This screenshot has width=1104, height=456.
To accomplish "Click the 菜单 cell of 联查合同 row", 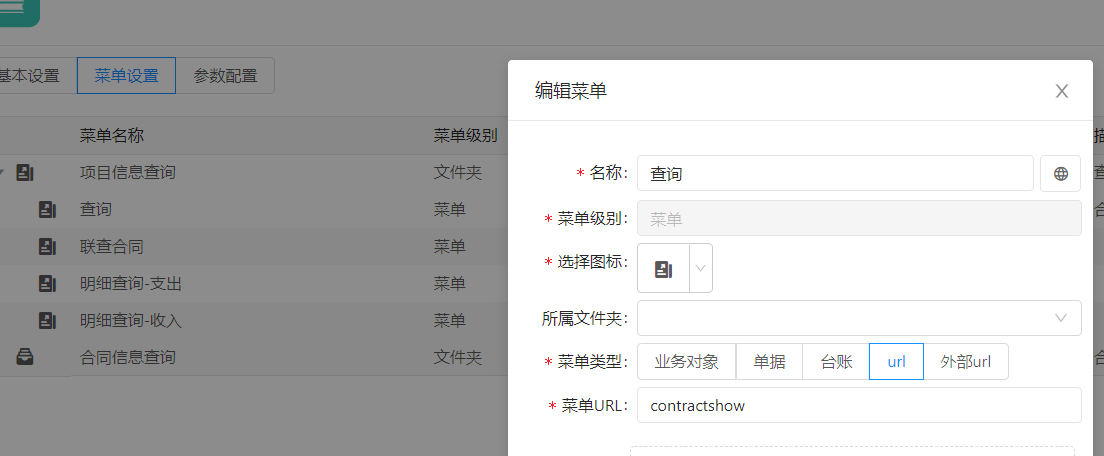I will click(x=449, y=246).
